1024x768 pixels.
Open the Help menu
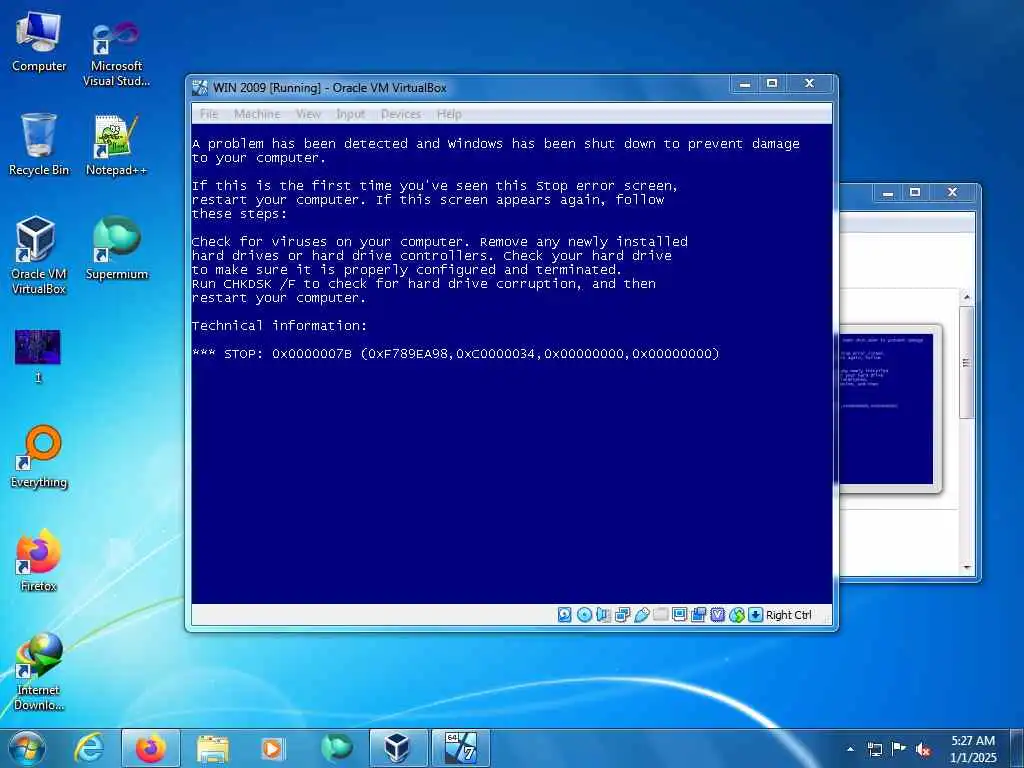click(x=449, y=114)
